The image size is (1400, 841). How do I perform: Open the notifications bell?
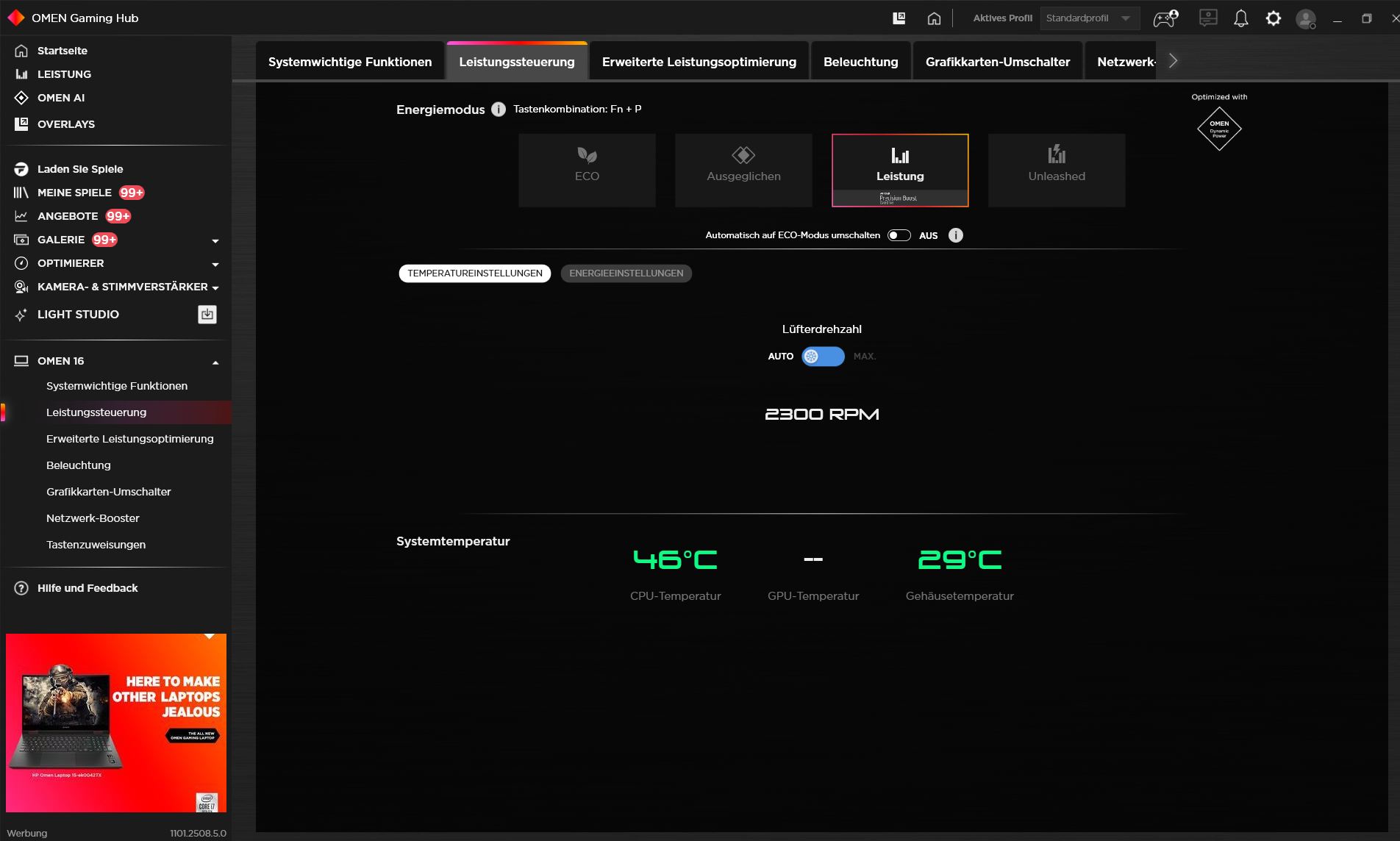[x=1240, y=18]
